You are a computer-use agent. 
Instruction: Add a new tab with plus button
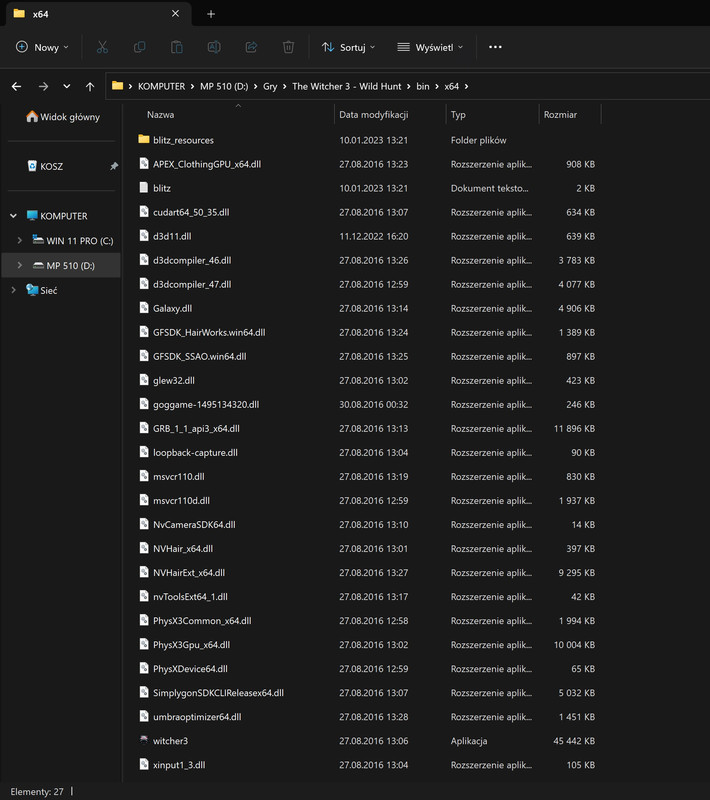[211, 14]
